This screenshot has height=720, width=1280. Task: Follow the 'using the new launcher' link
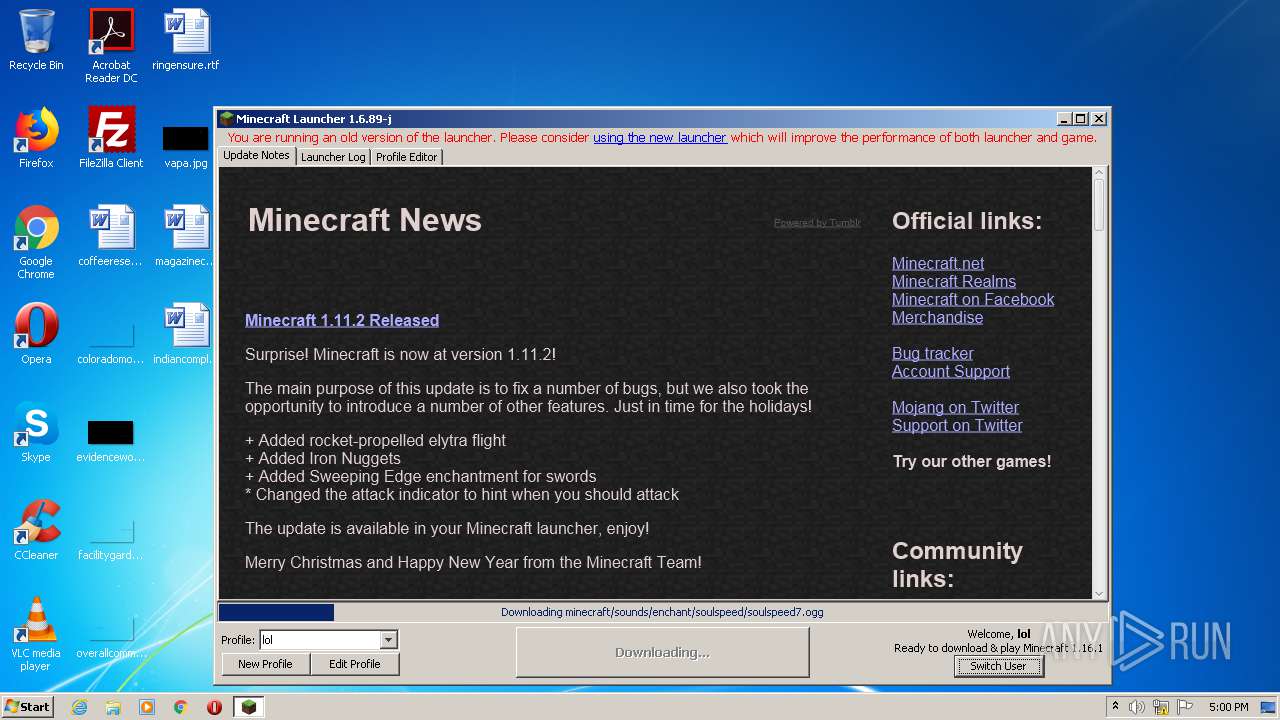660,138
